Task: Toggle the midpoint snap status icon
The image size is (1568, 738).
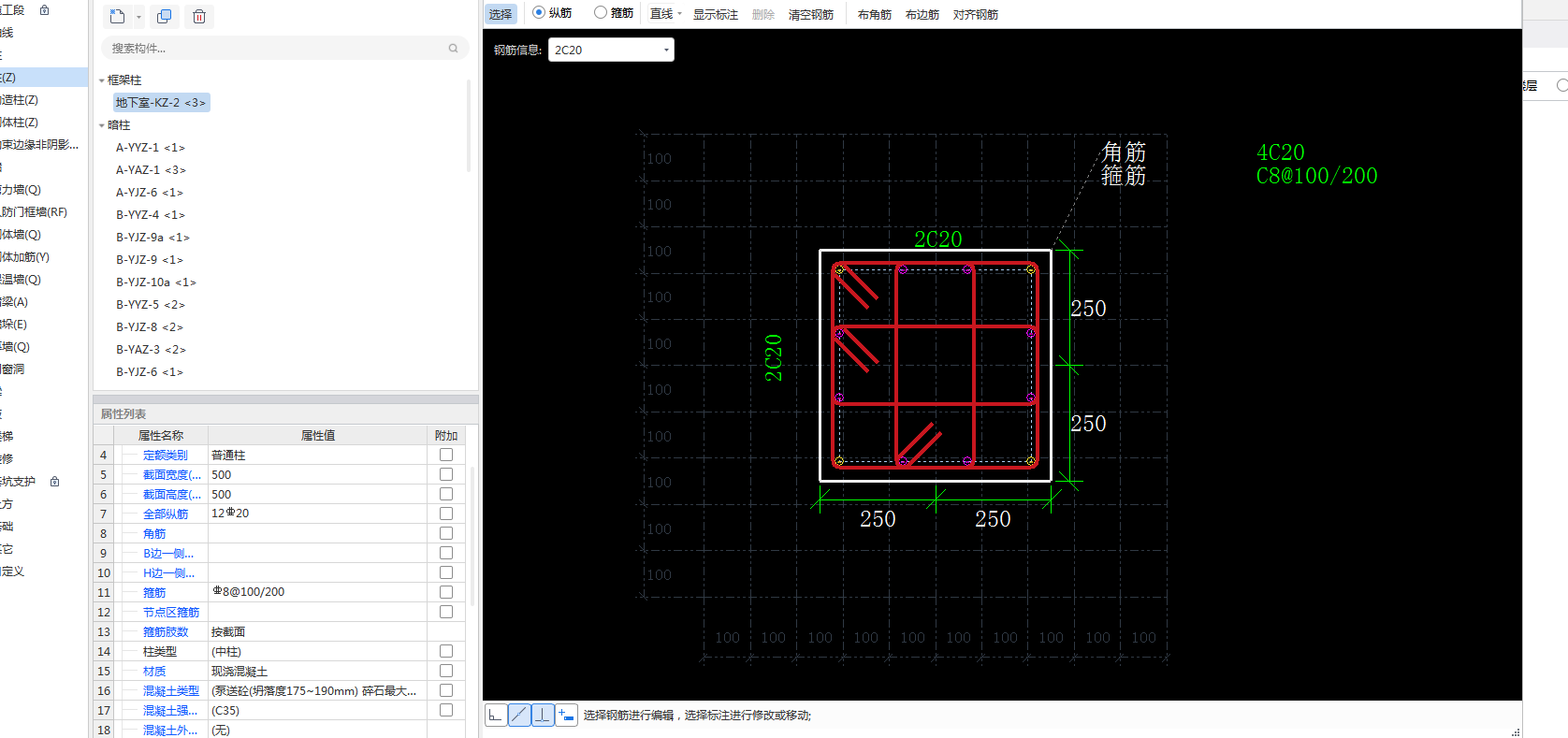Action: [519, 715]
